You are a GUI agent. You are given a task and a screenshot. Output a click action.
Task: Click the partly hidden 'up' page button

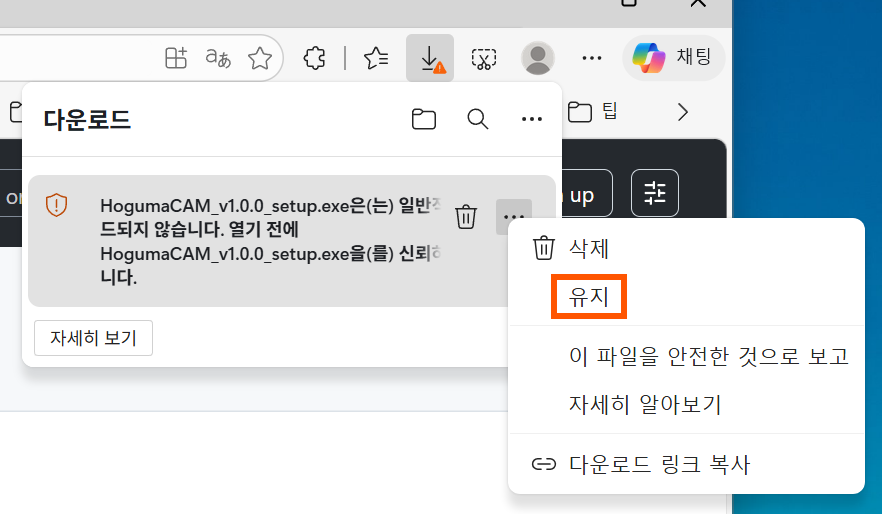[x=585, y=193]
